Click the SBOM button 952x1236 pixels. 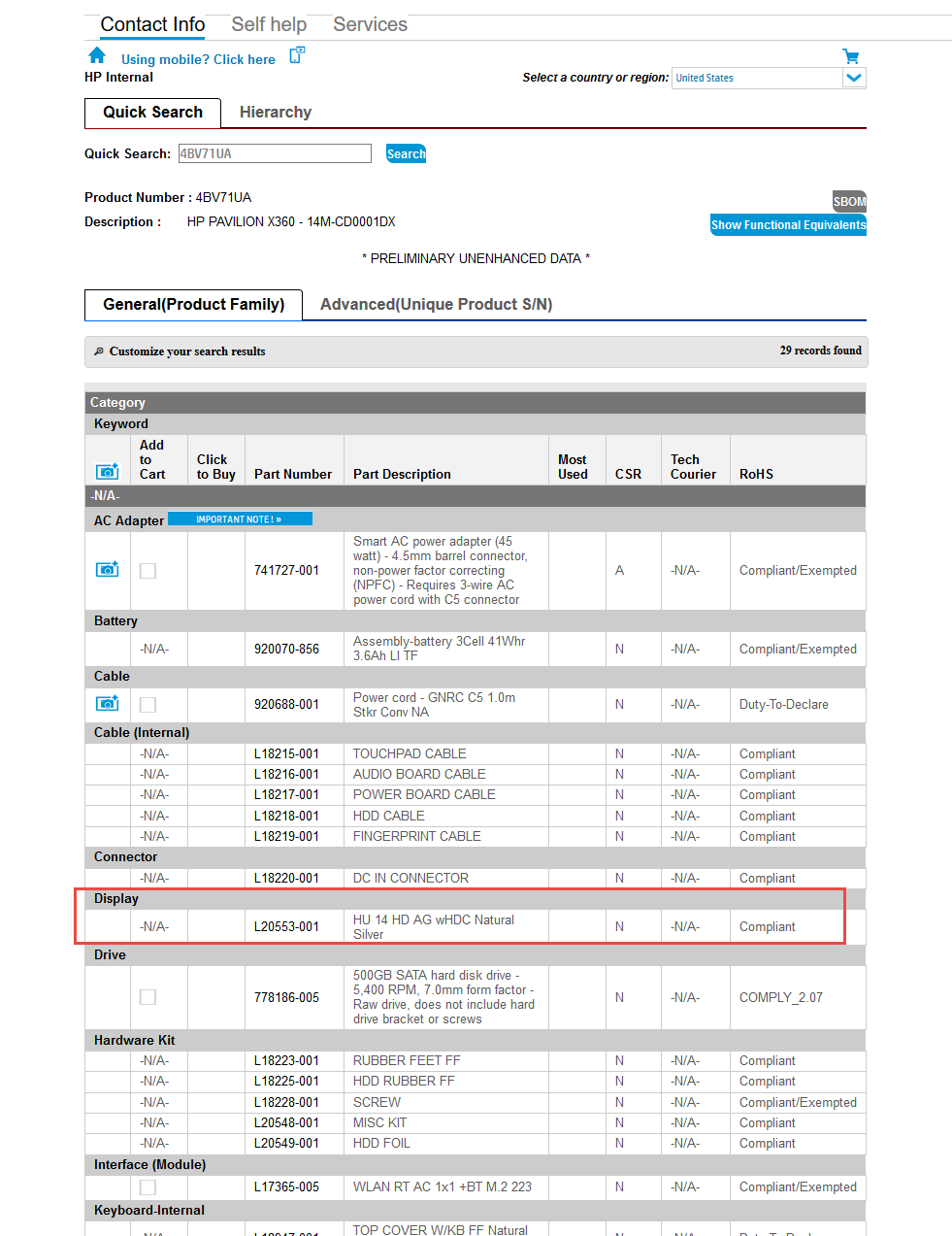(x=849, y=202)
